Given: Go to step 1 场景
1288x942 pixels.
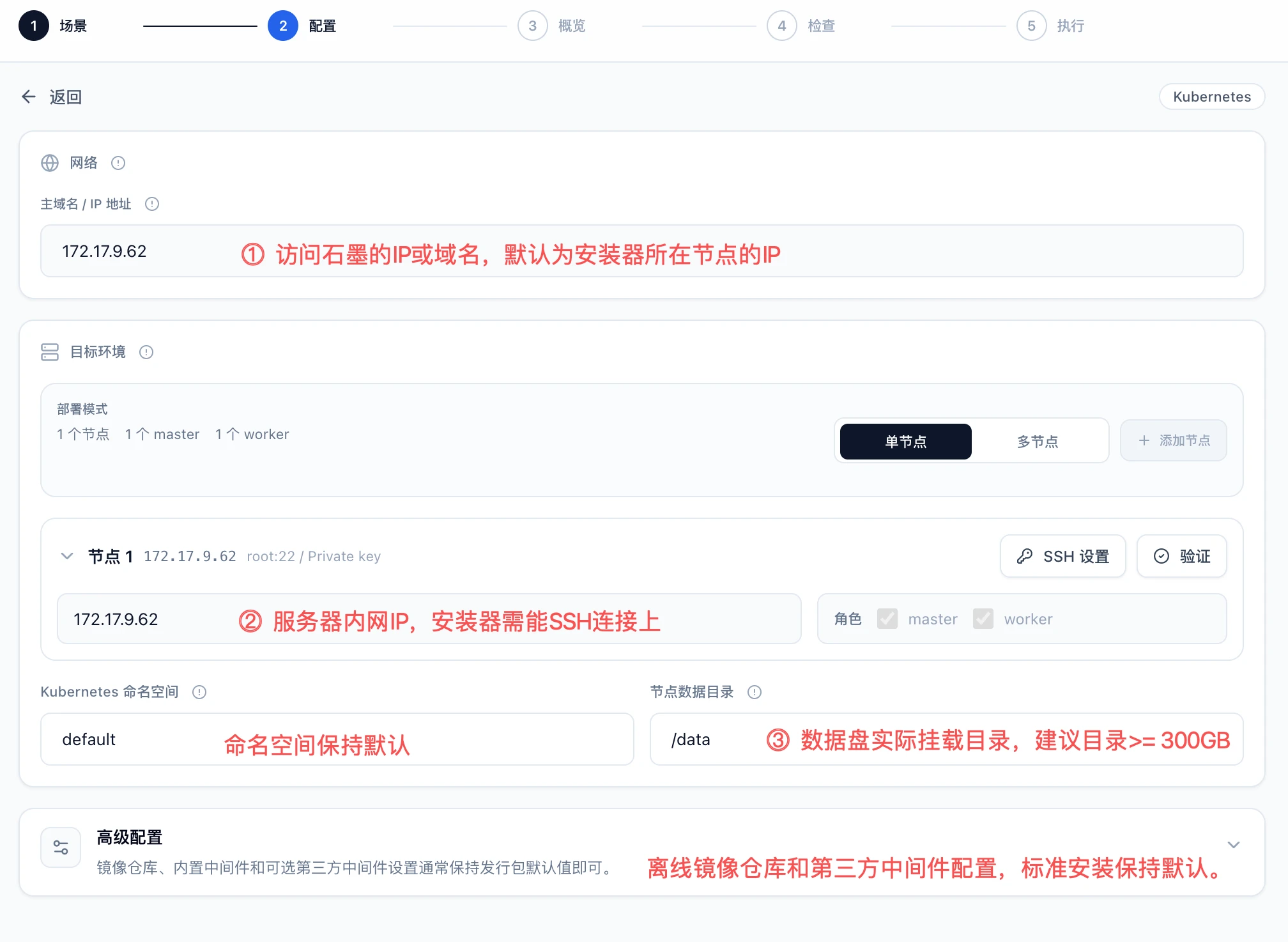Looking at the screenshot, I should click(x=34, y=26).
